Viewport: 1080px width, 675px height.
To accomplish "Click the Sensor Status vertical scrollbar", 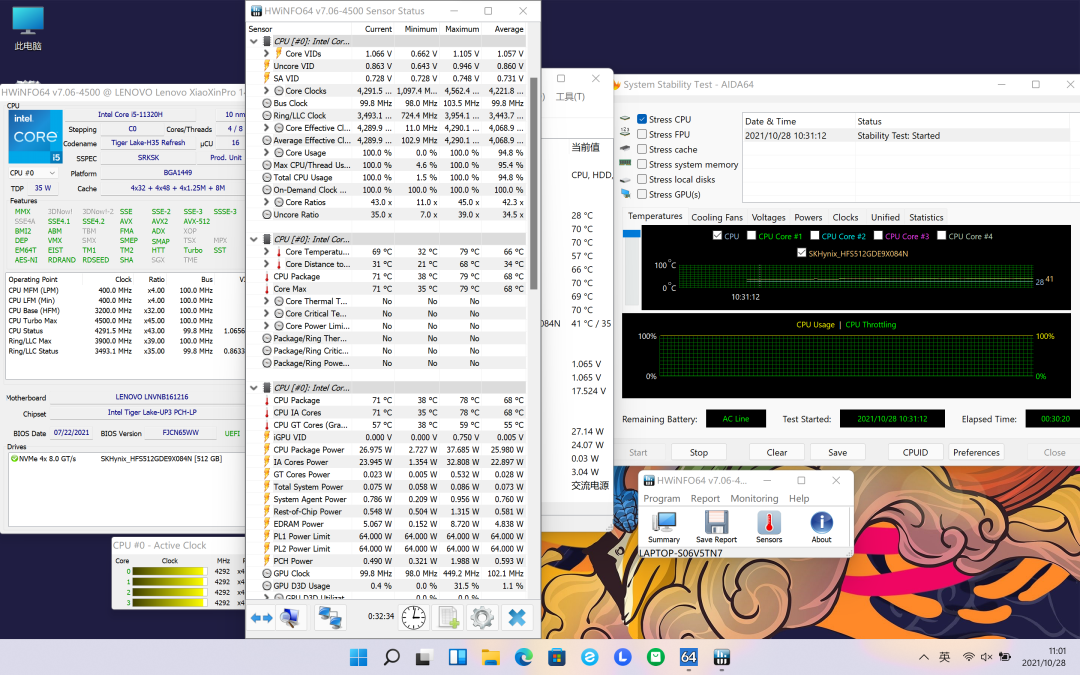I will 532,183.
